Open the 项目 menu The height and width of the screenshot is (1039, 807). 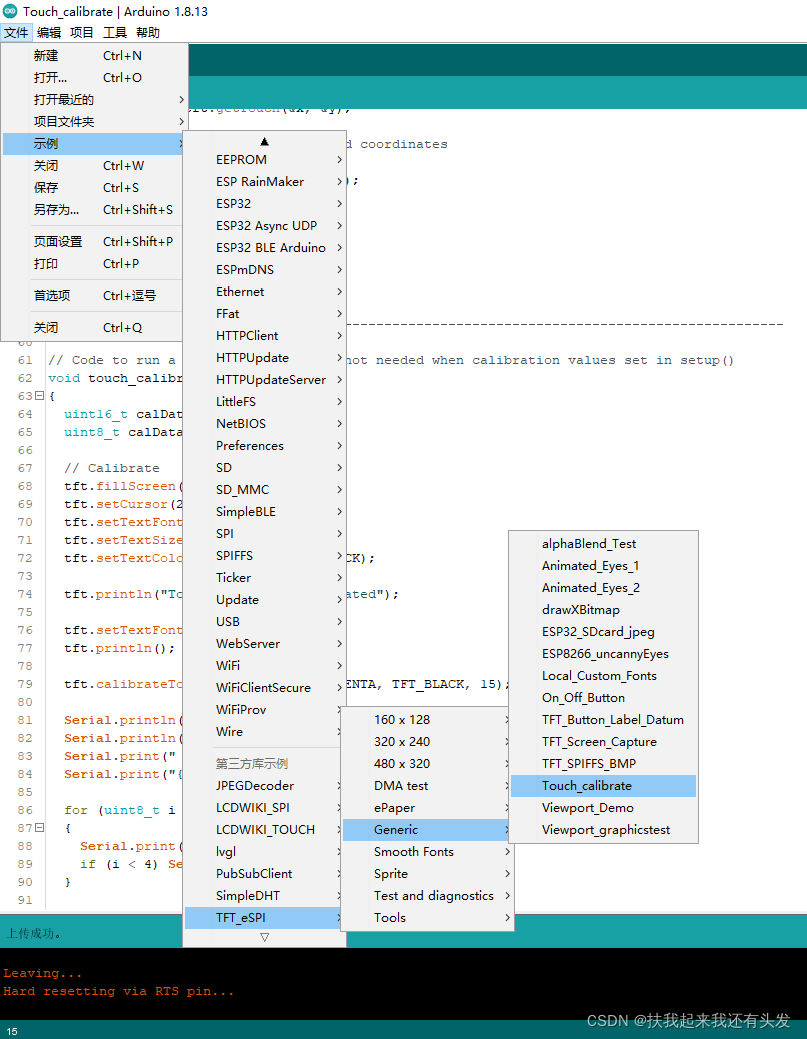81,32
